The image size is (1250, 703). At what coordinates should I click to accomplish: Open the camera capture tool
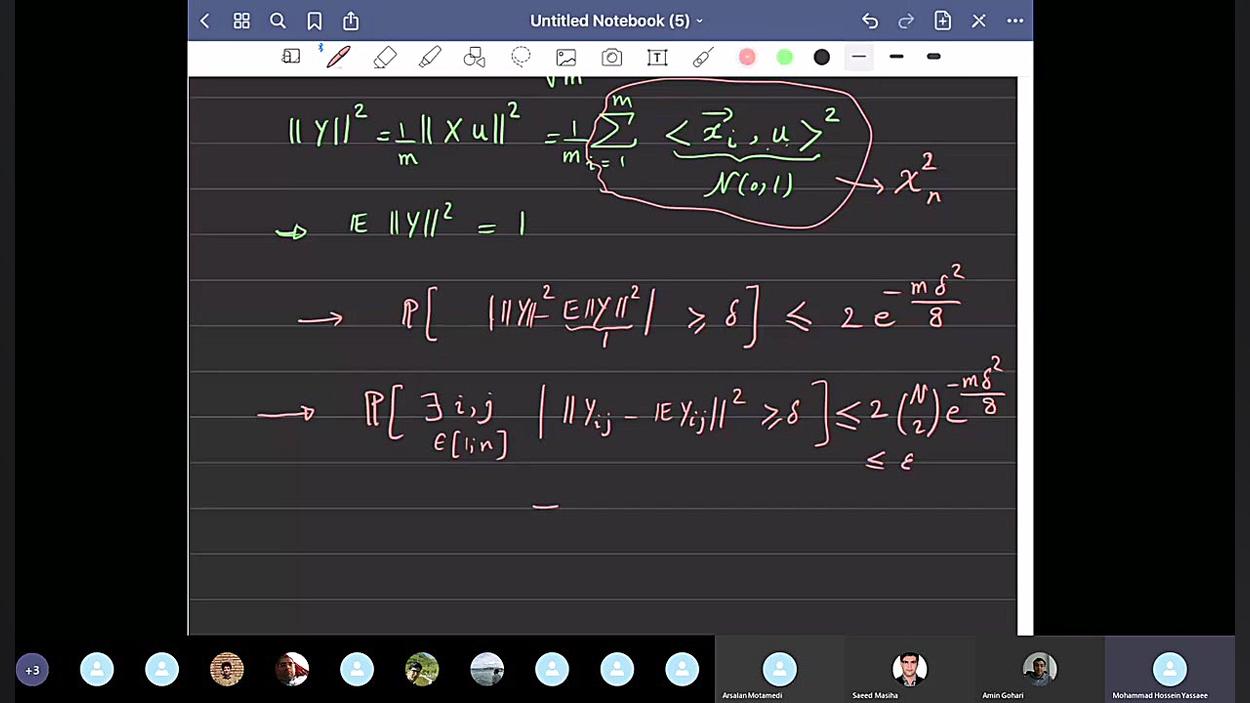coord(611,57)
